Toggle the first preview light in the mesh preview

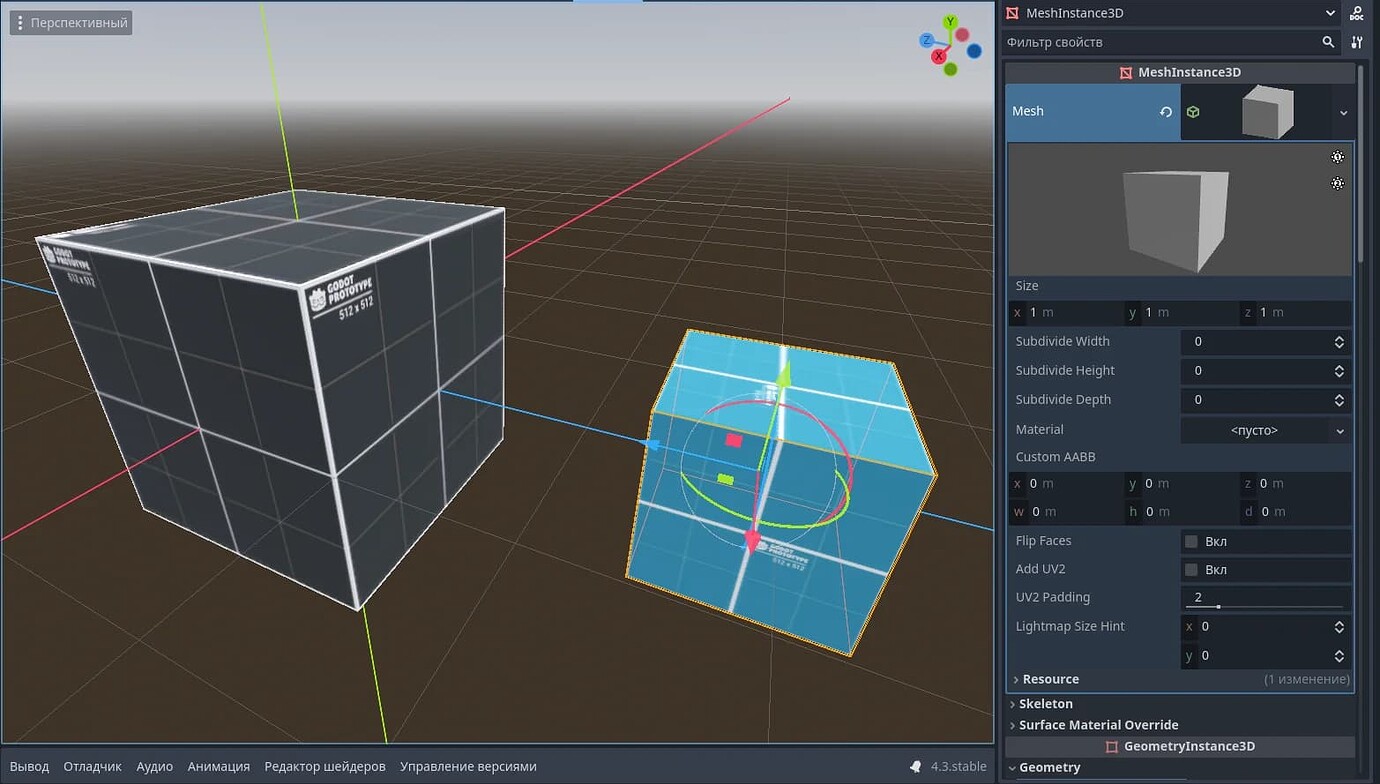(1338, 157)
